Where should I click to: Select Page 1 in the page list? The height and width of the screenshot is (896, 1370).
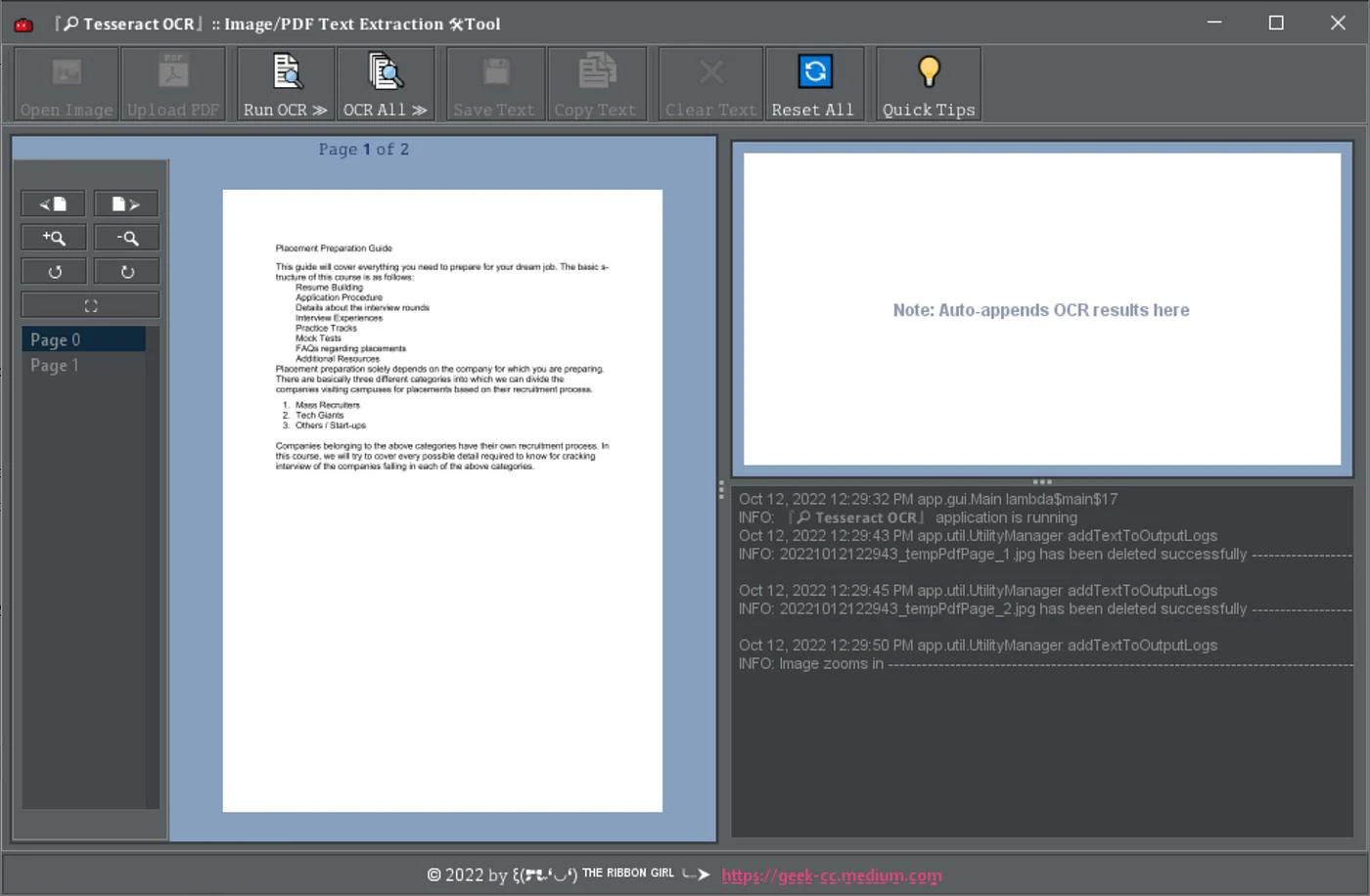pyautogui.click(x=84, y=365)
